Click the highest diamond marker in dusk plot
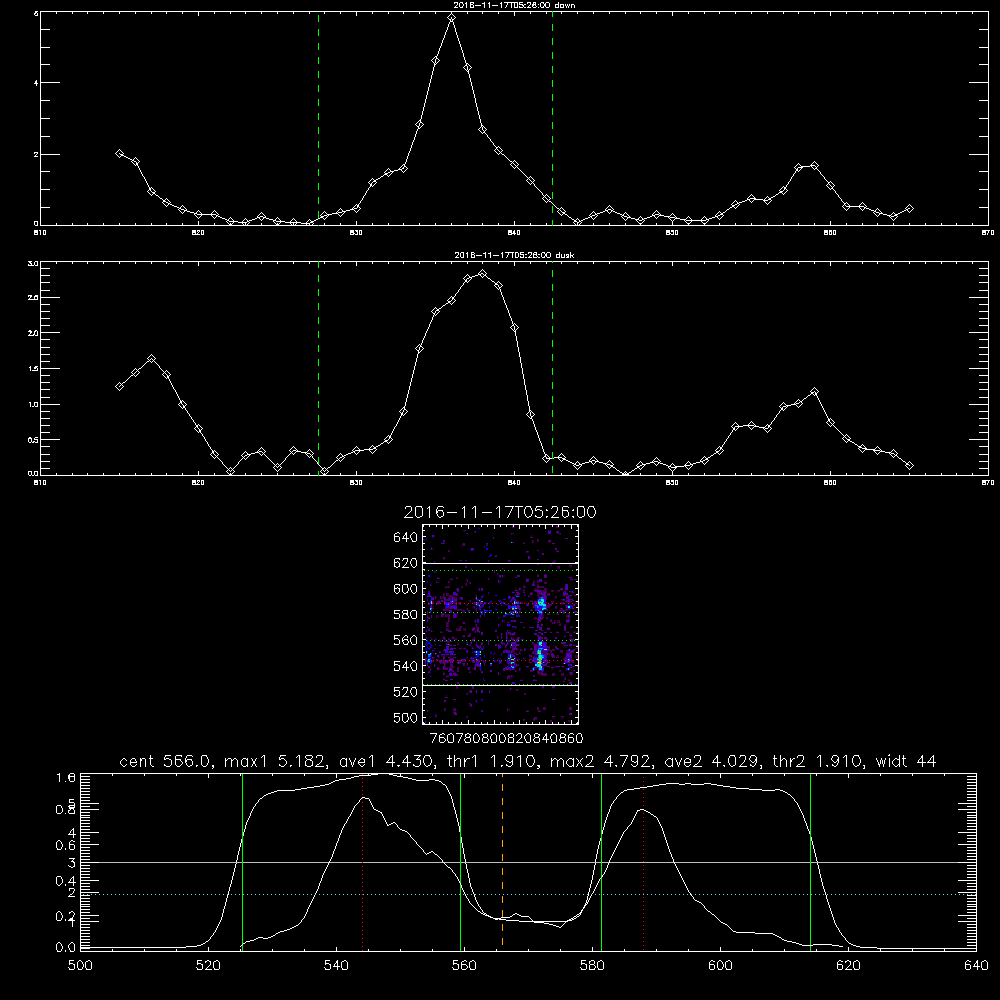This screenshot has height=1000, width=1000. 483,274
